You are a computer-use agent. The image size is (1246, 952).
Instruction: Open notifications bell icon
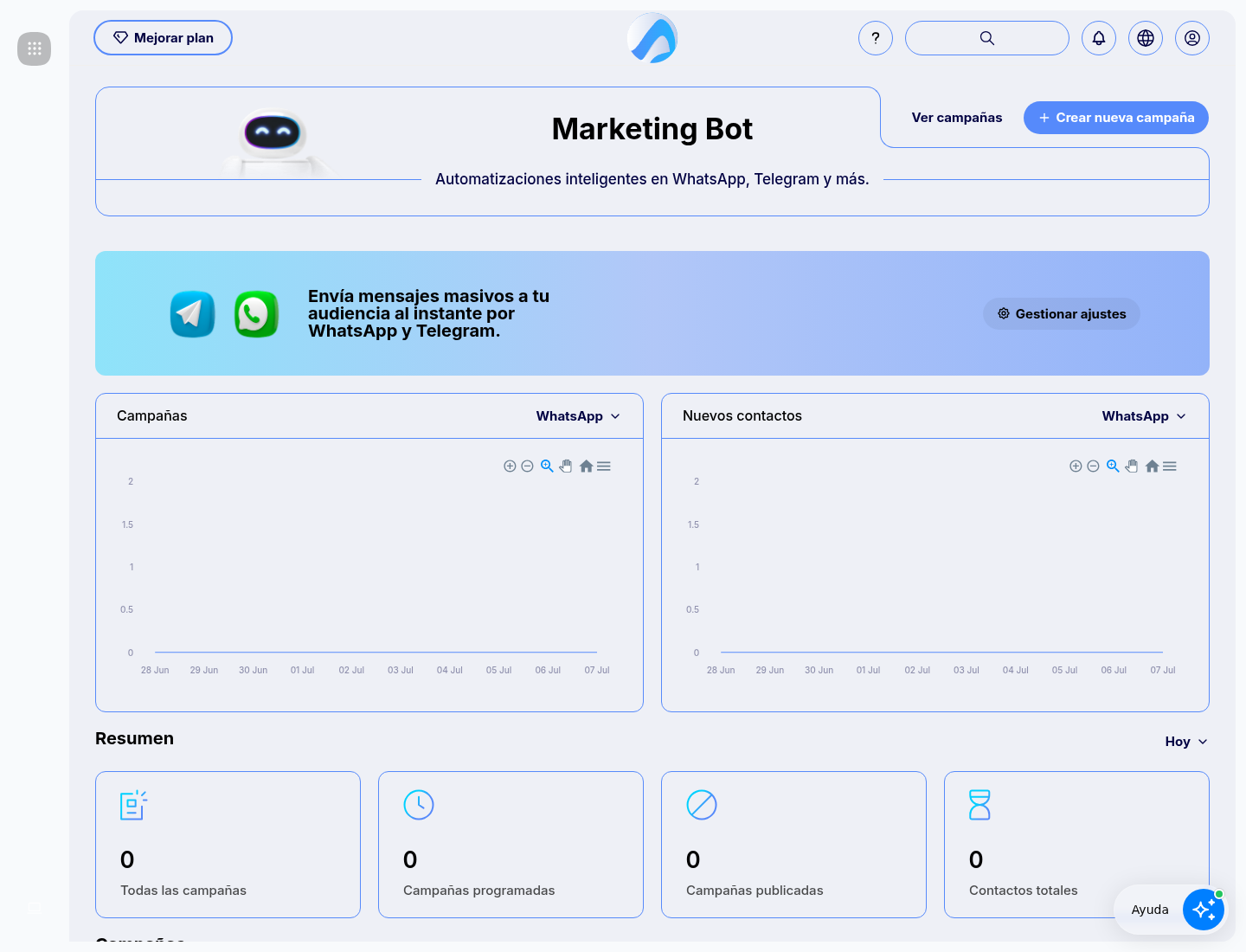coord(1099,38)
